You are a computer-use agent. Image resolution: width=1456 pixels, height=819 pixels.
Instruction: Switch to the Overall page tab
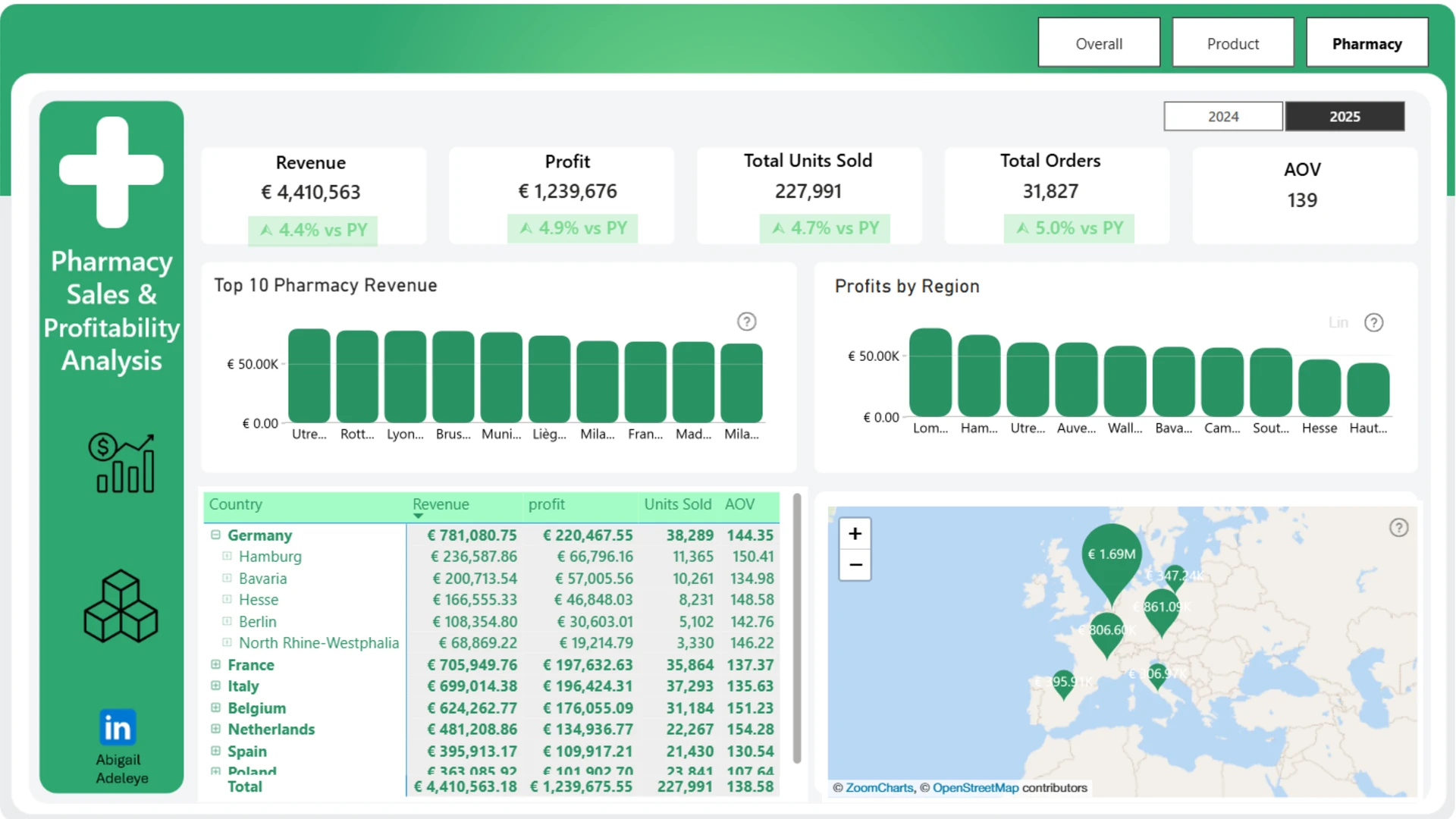(1099, 43)
